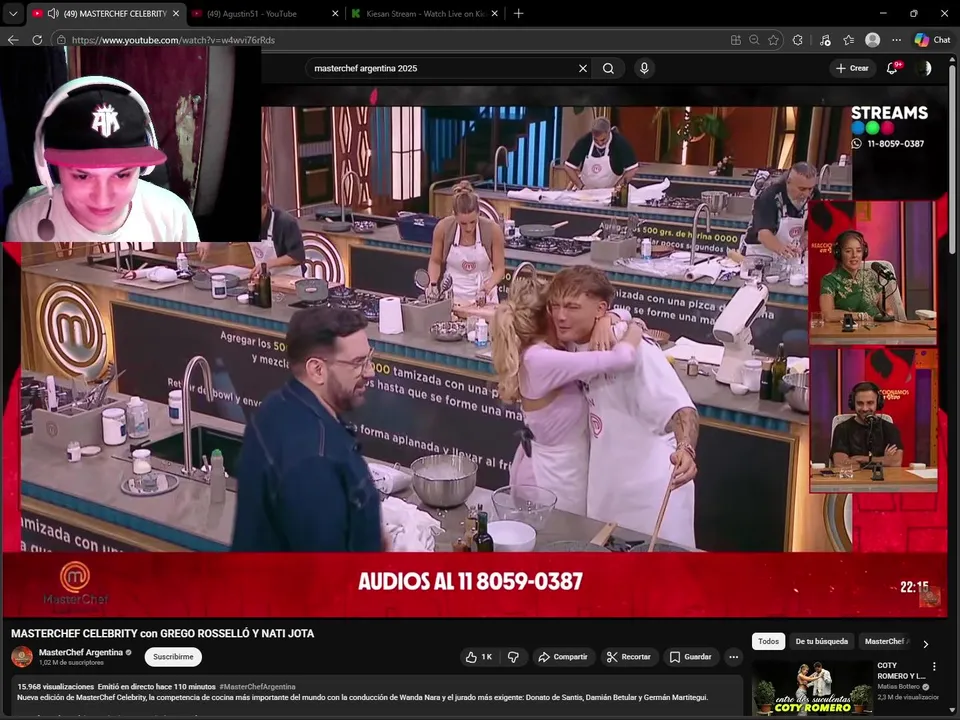Show more filter chips arrow
Viewport: 960px width, 720px height.
(926, 644)
